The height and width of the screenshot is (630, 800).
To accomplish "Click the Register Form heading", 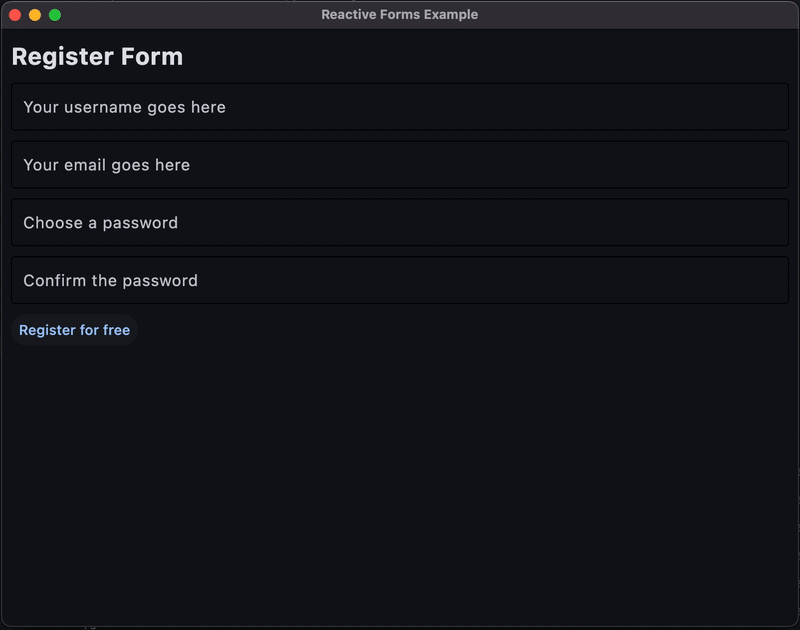I will point(97,57).
